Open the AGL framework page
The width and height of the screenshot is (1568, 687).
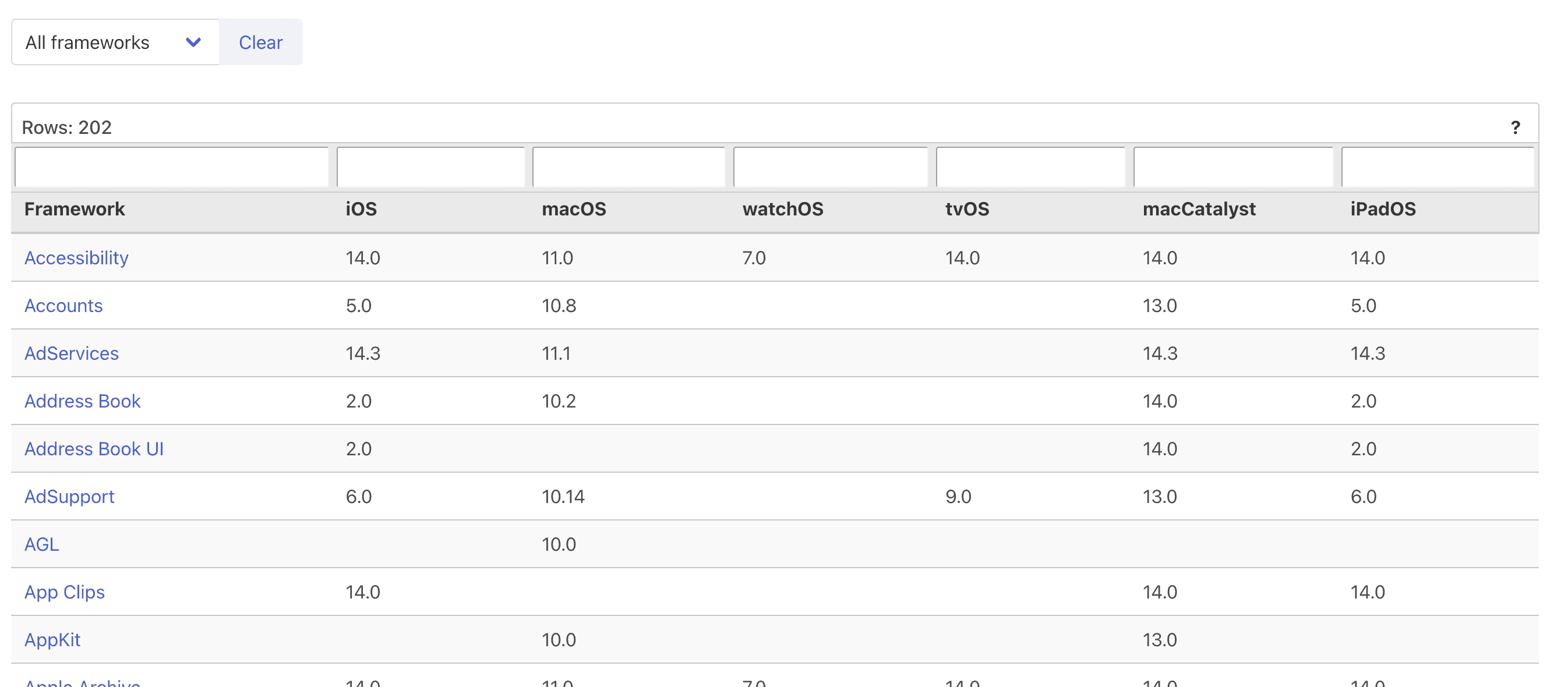pyautogui.click(x=41, y=544)
